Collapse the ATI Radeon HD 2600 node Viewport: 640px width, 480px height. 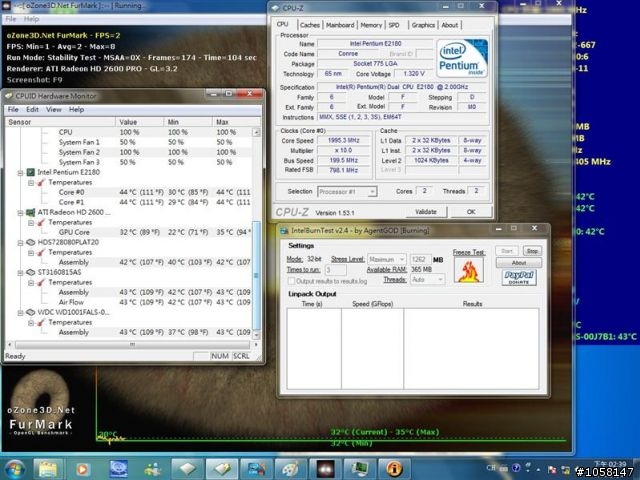(x=20, y=213)
